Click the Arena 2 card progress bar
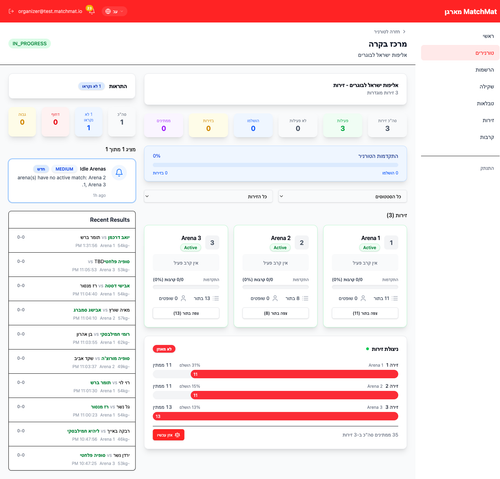Screen dimensions: 500x479 pyautogui.click(x=275, y=287)
